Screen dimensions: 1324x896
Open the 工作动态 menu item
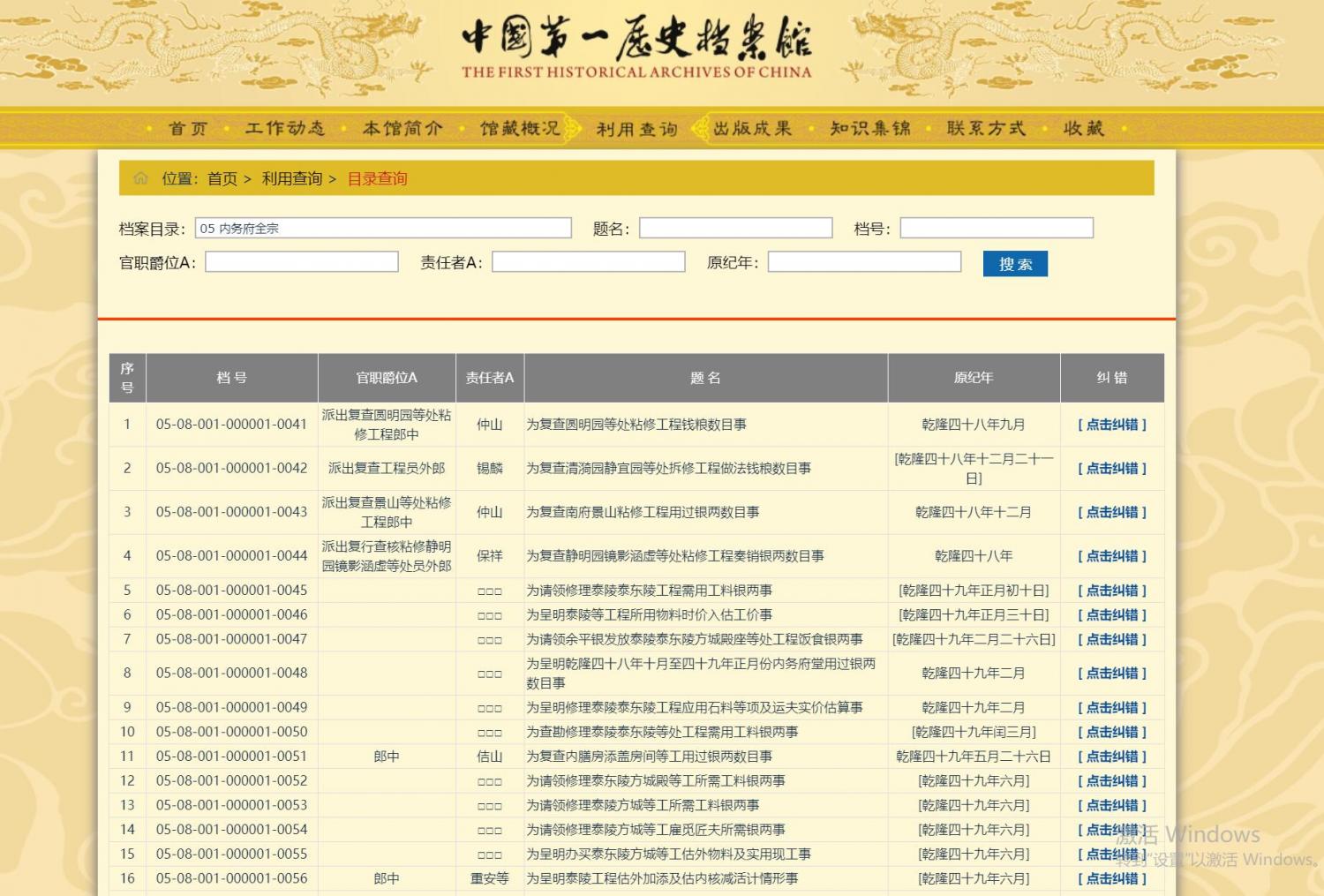[x=285, y=129]
